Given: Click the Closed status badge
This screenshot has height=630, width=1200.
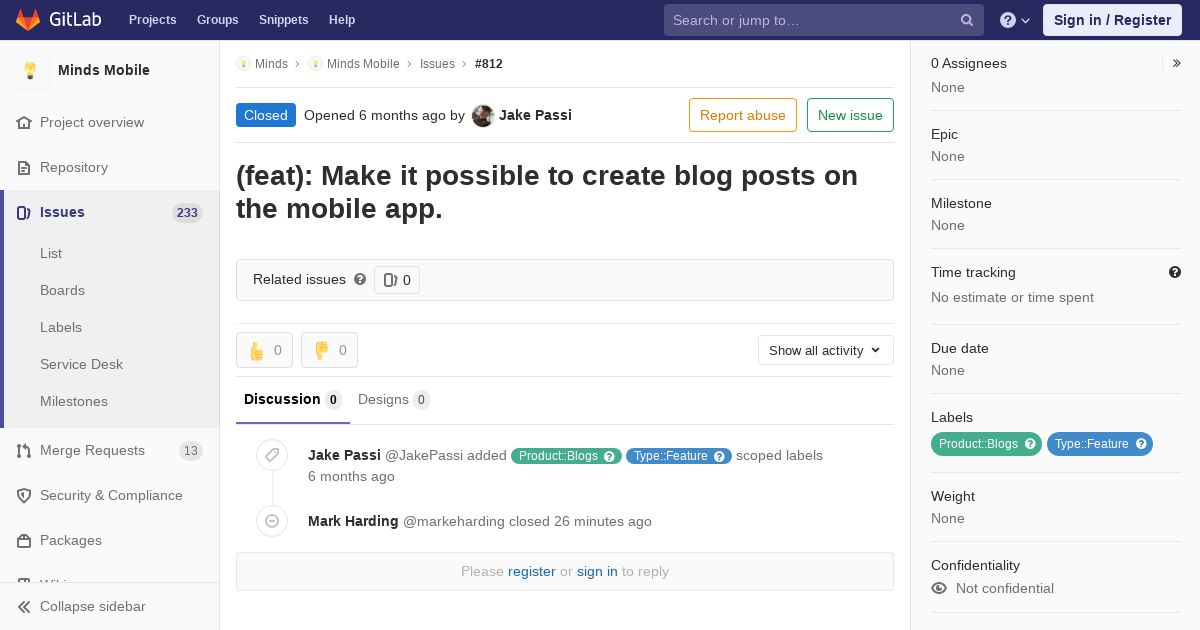Looking at the screenshot, I should pos(266,115).
